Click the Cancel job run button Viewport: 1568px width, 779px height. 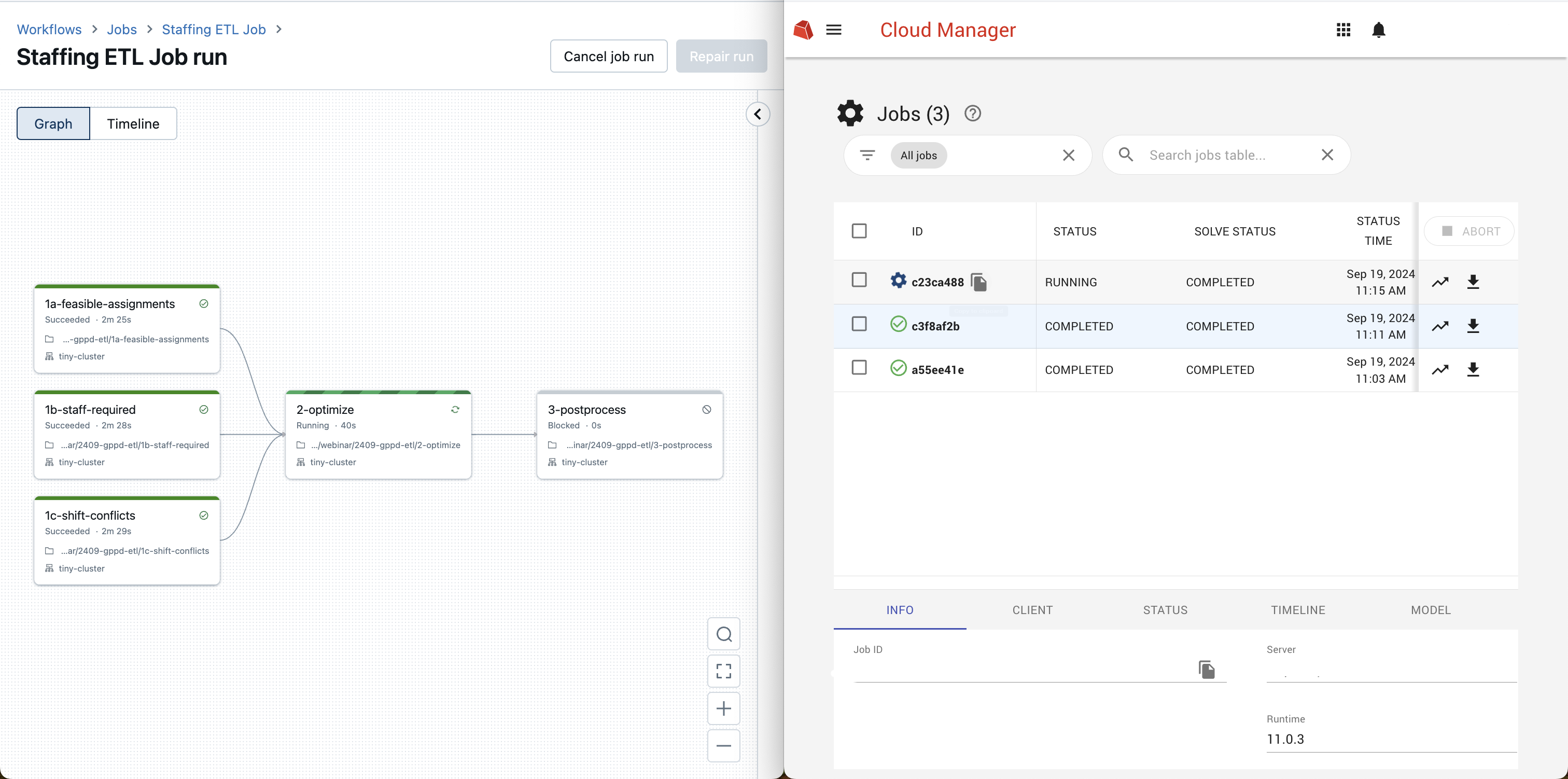[608, 56]
